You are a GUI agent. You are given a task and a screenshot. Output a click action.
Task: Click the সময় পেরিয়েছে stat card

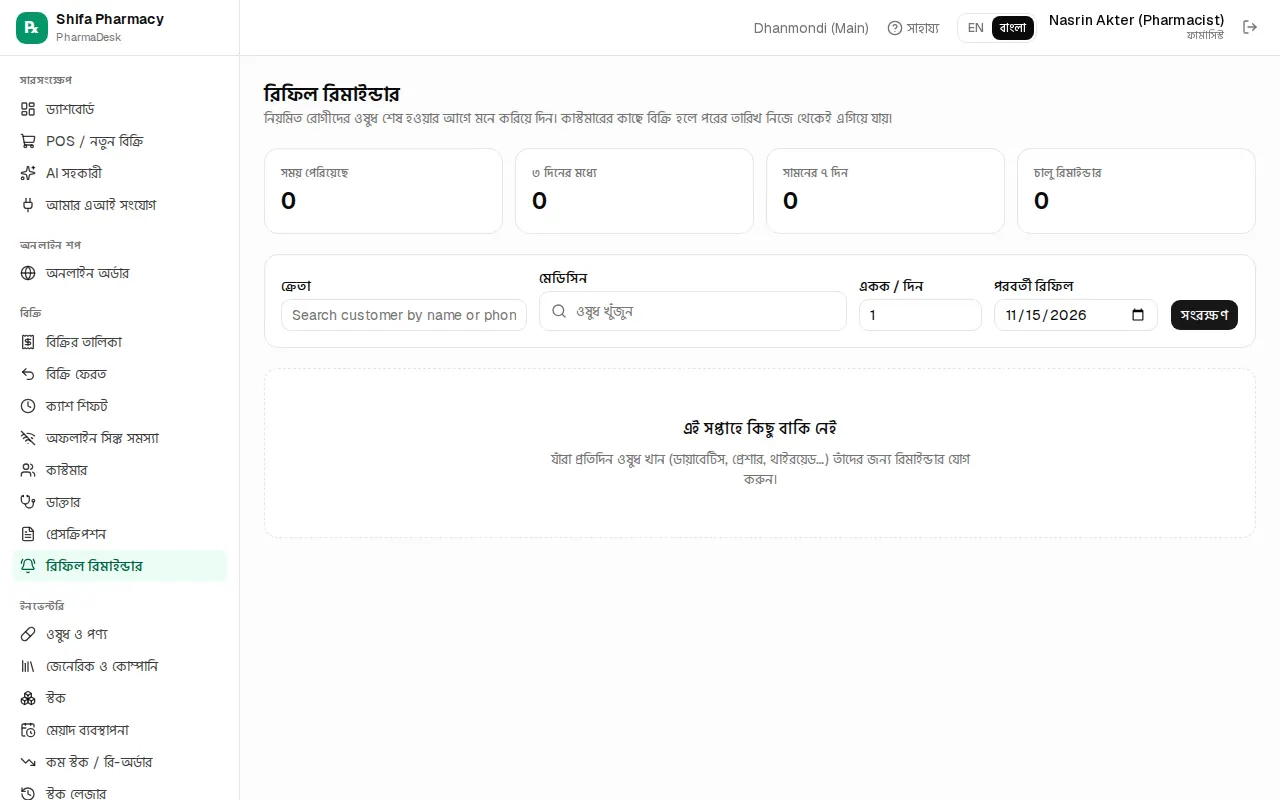(x=383, y=191)
